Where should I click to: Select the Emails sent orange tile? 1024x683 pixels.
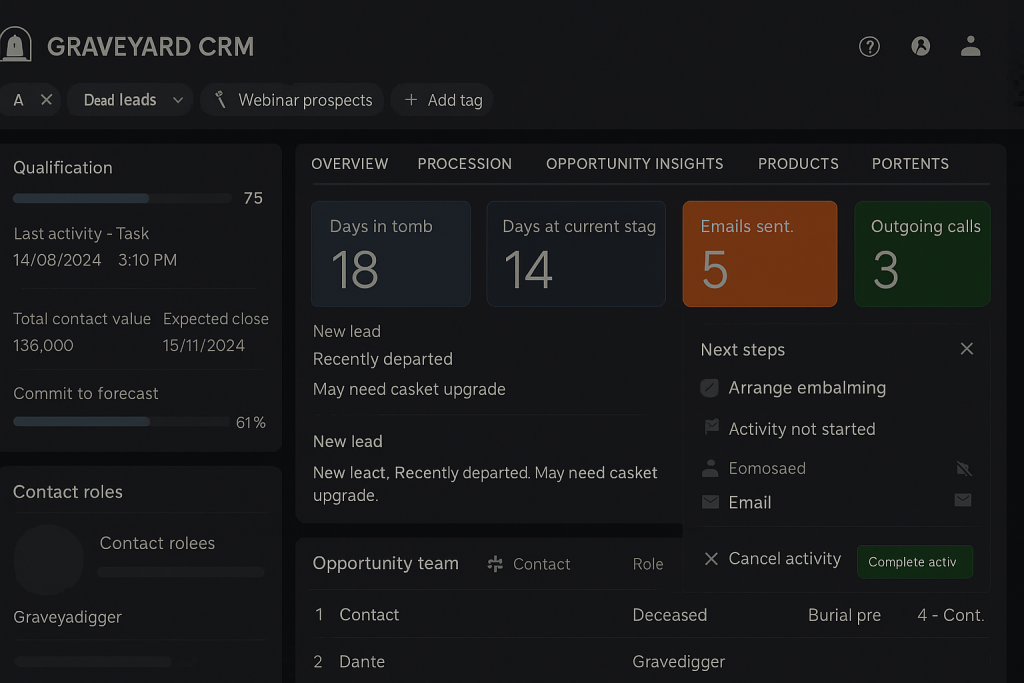(x=759, y=253)
